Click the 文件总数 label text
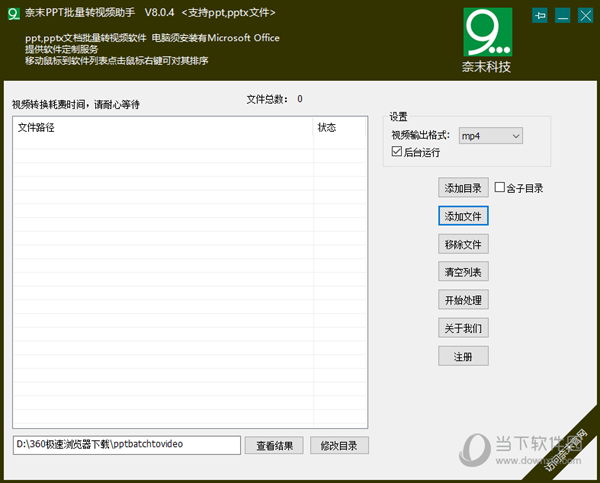Image resolution: width=600 pixels, height=483 pixels. pyautogui.click(x=267, y=100)
